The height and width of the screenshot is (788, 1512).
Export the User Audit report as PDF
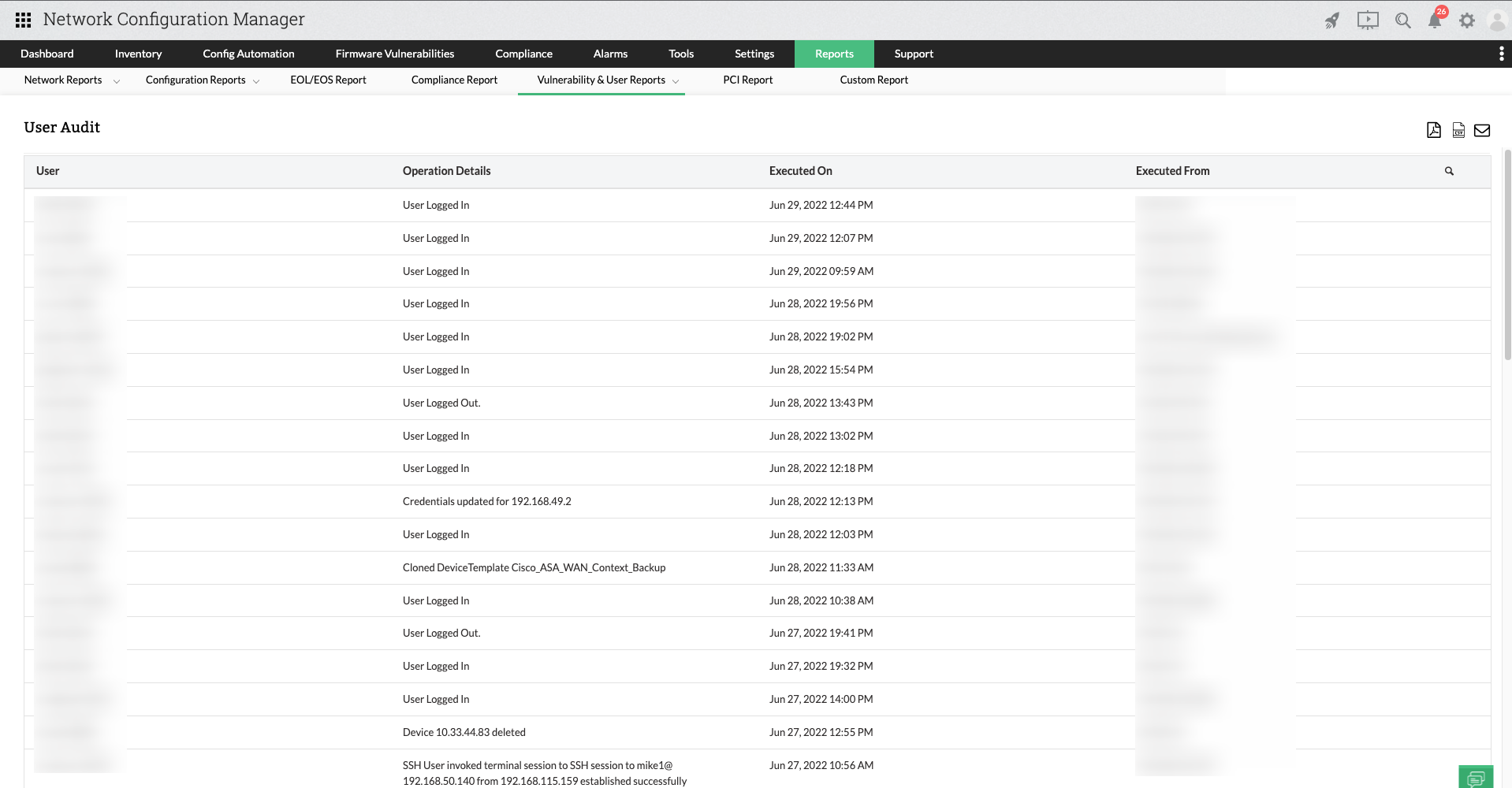click(x=1433, y=130)
